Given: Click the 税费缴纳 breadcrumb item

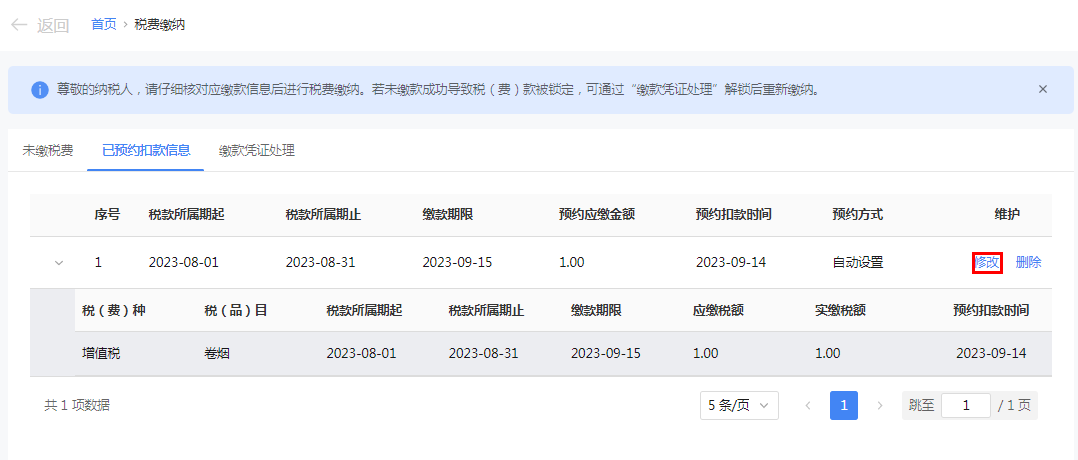Looking at the screenshot, I should 159,25.
